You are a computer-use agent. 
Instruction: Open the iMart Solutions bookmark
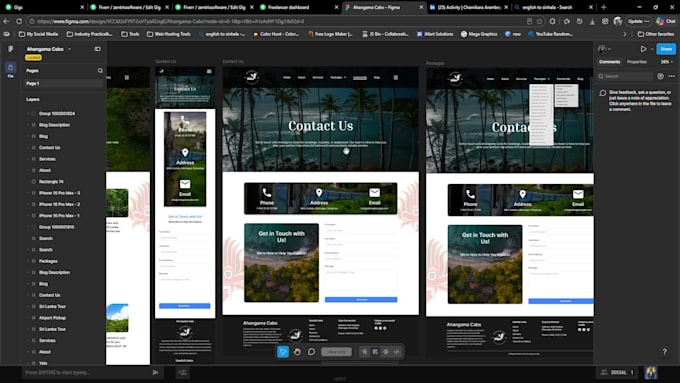click(435, 34)
